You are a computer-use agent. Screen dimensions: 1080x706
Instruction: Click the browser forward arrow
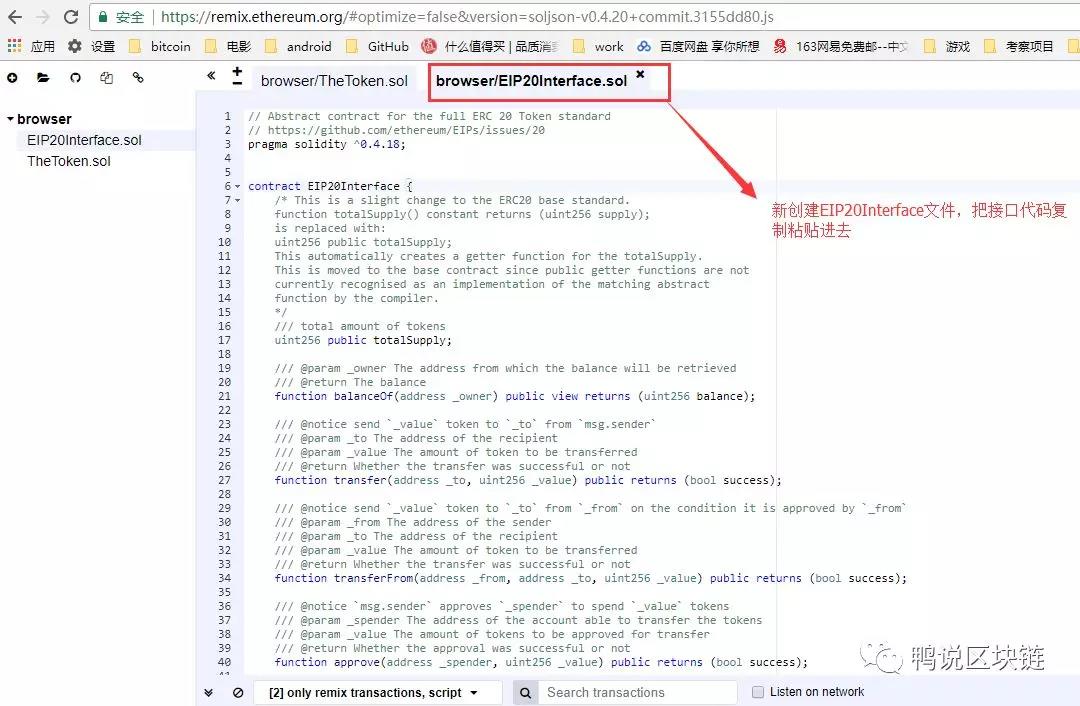click(x=43, y=17)
